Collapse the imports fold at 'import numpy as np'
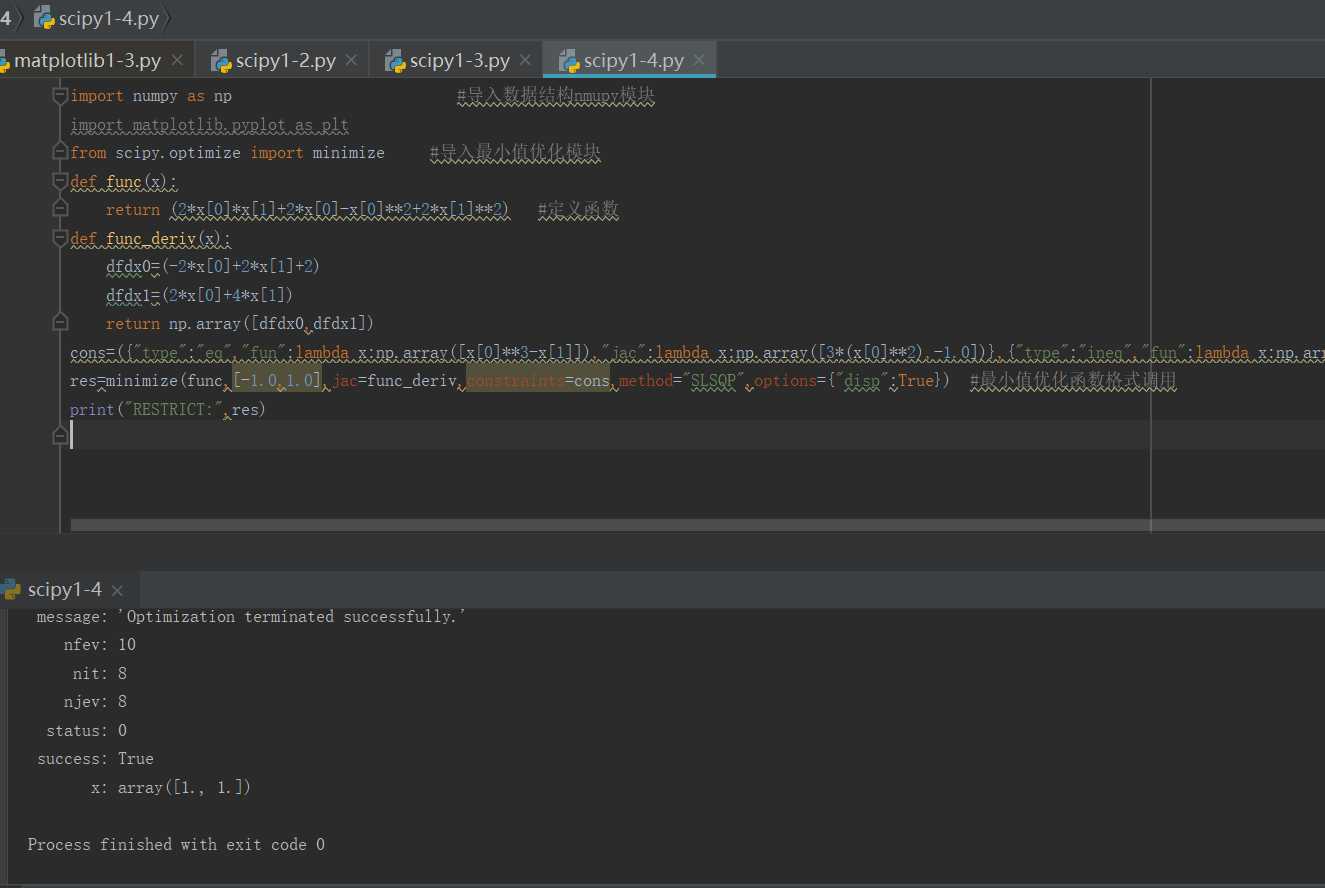 pos(59,96)
